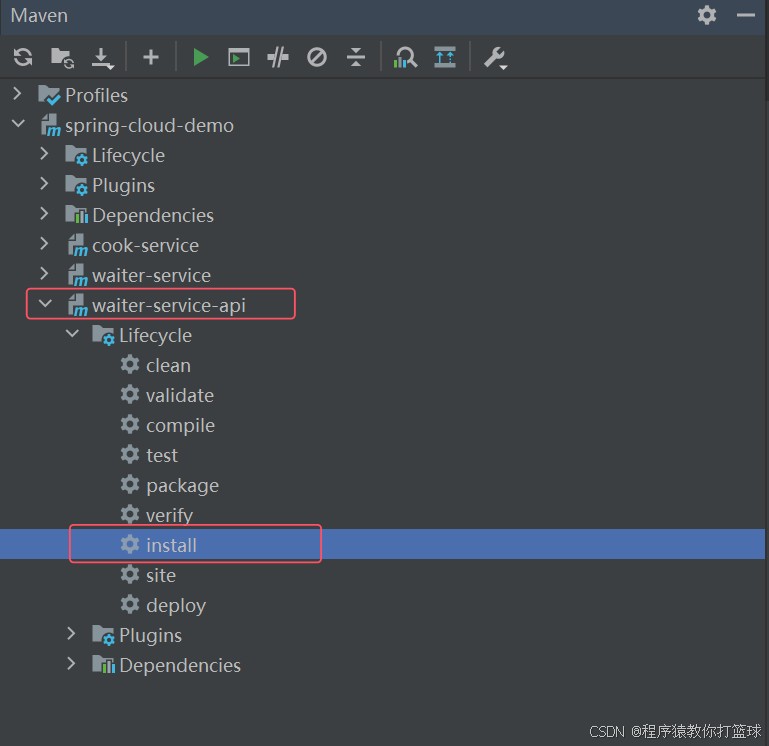Image resolution: width=769 pixels, height=746 pixels.
Task: Open Maven settings wrench icon
Action: 495,58
